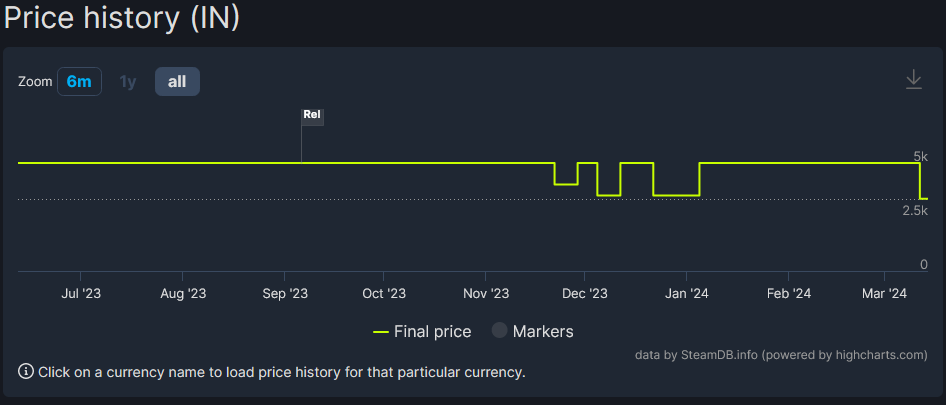Select the 6m zoom button
The height and width of the screenshot is (405, 946).
(79, 81)
